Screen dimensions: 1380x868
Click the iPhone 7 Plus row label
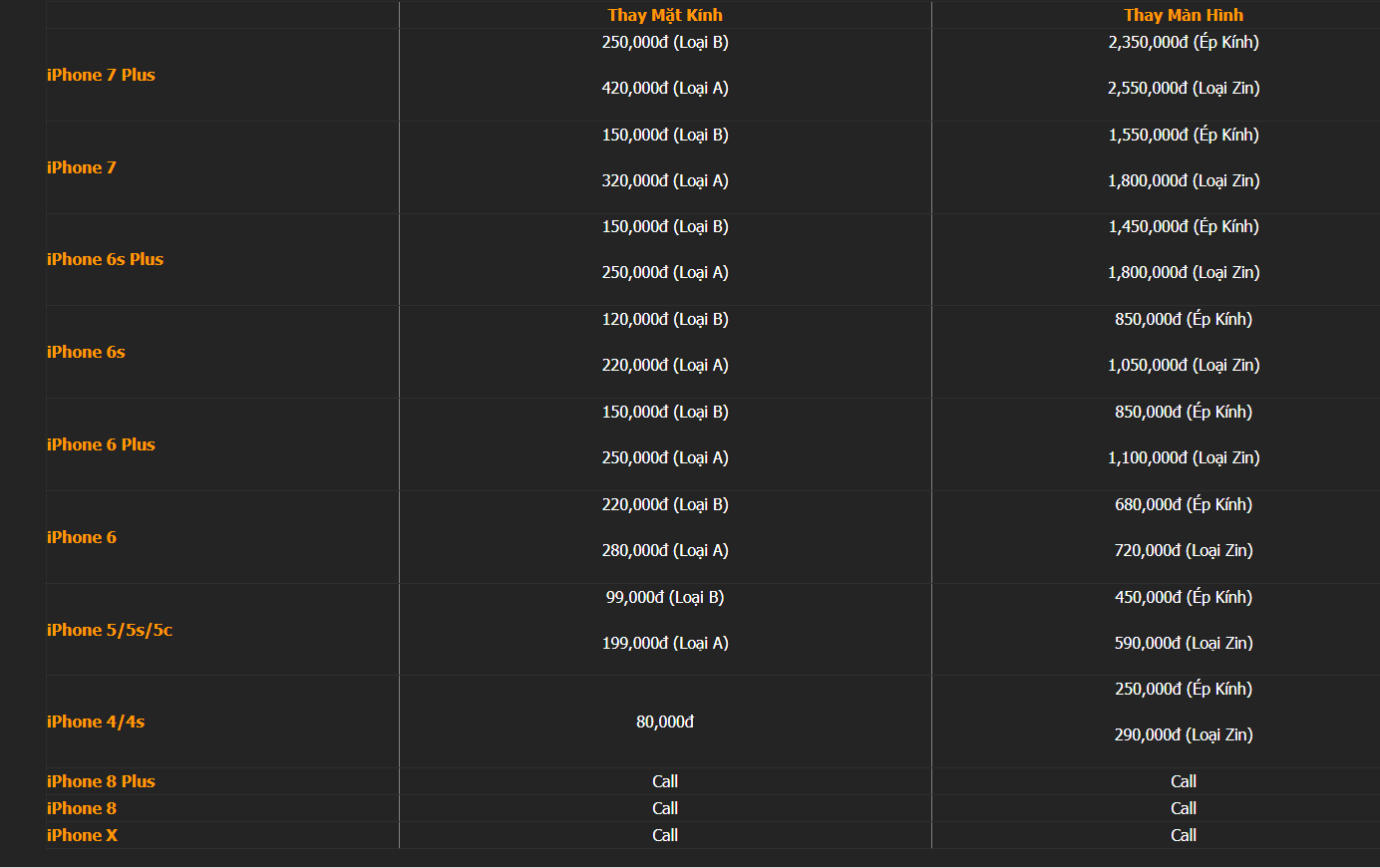click(101, 75)
